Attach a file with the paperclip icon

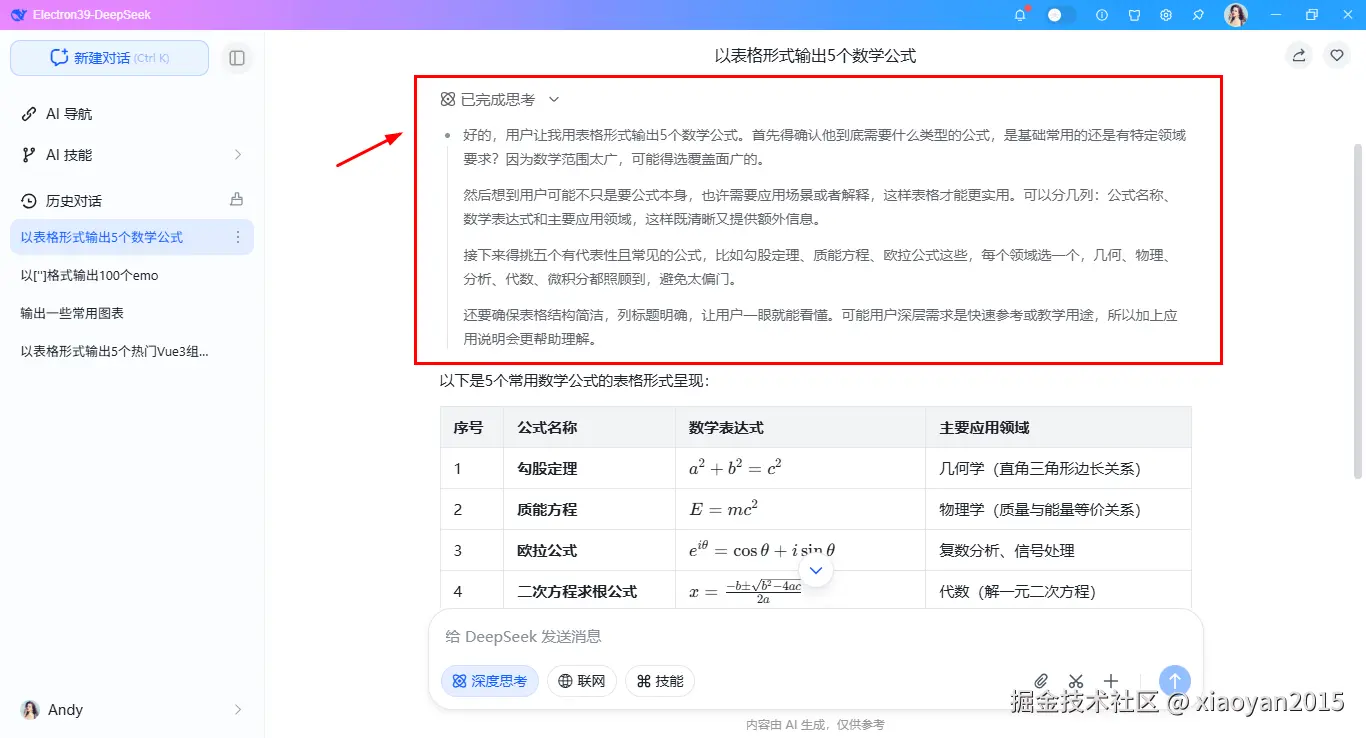coord(1041,681)
